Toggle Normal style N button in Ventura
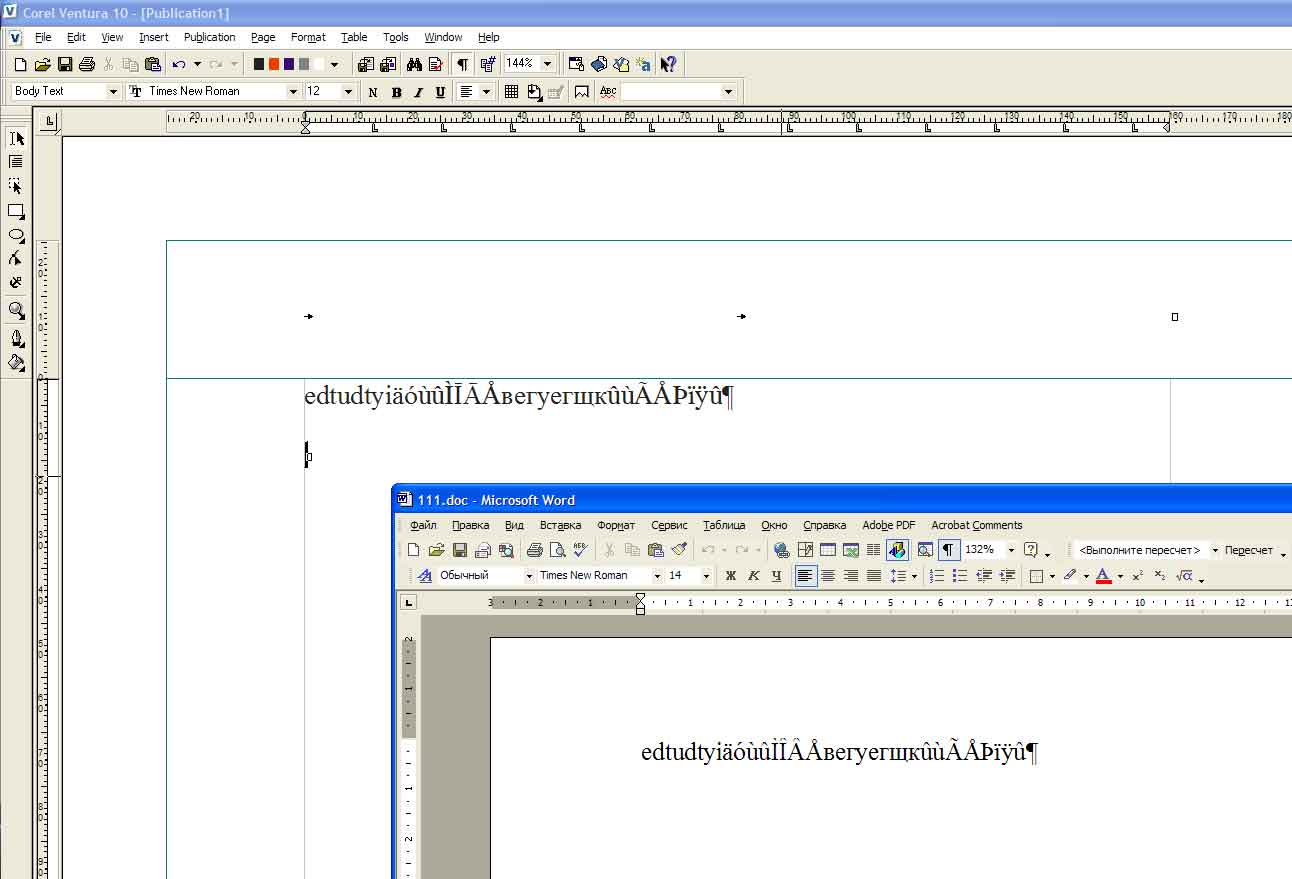This screenshot has width=1292, height=879. point(373,92)
